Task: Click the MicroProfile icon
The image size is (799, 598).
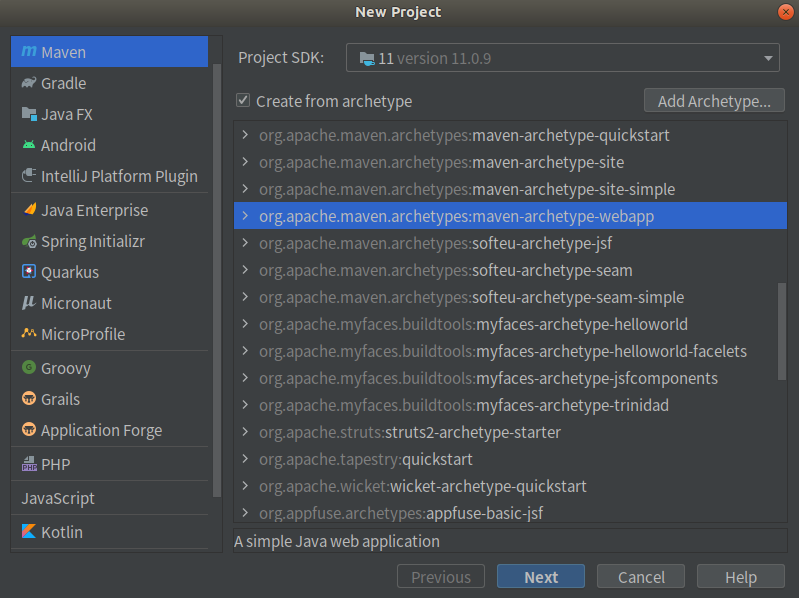Action: tap(29, 333)
